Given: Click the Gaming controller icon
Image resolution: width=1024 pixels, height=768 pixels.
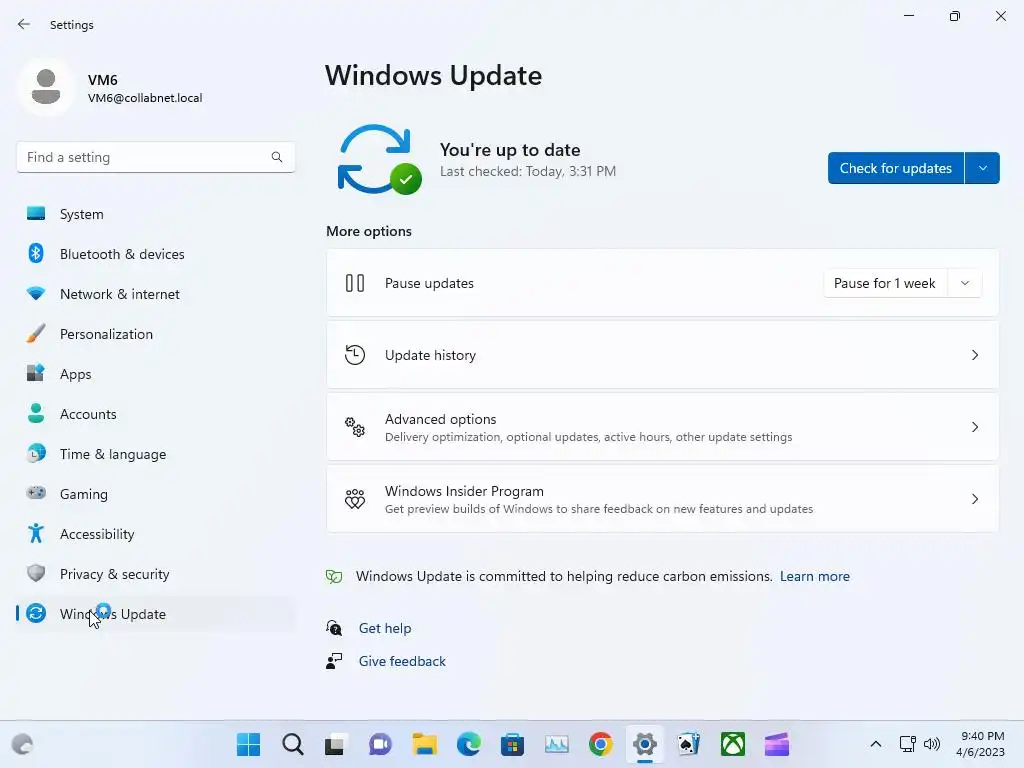Looking at the screenshot, I should (36, 493).
